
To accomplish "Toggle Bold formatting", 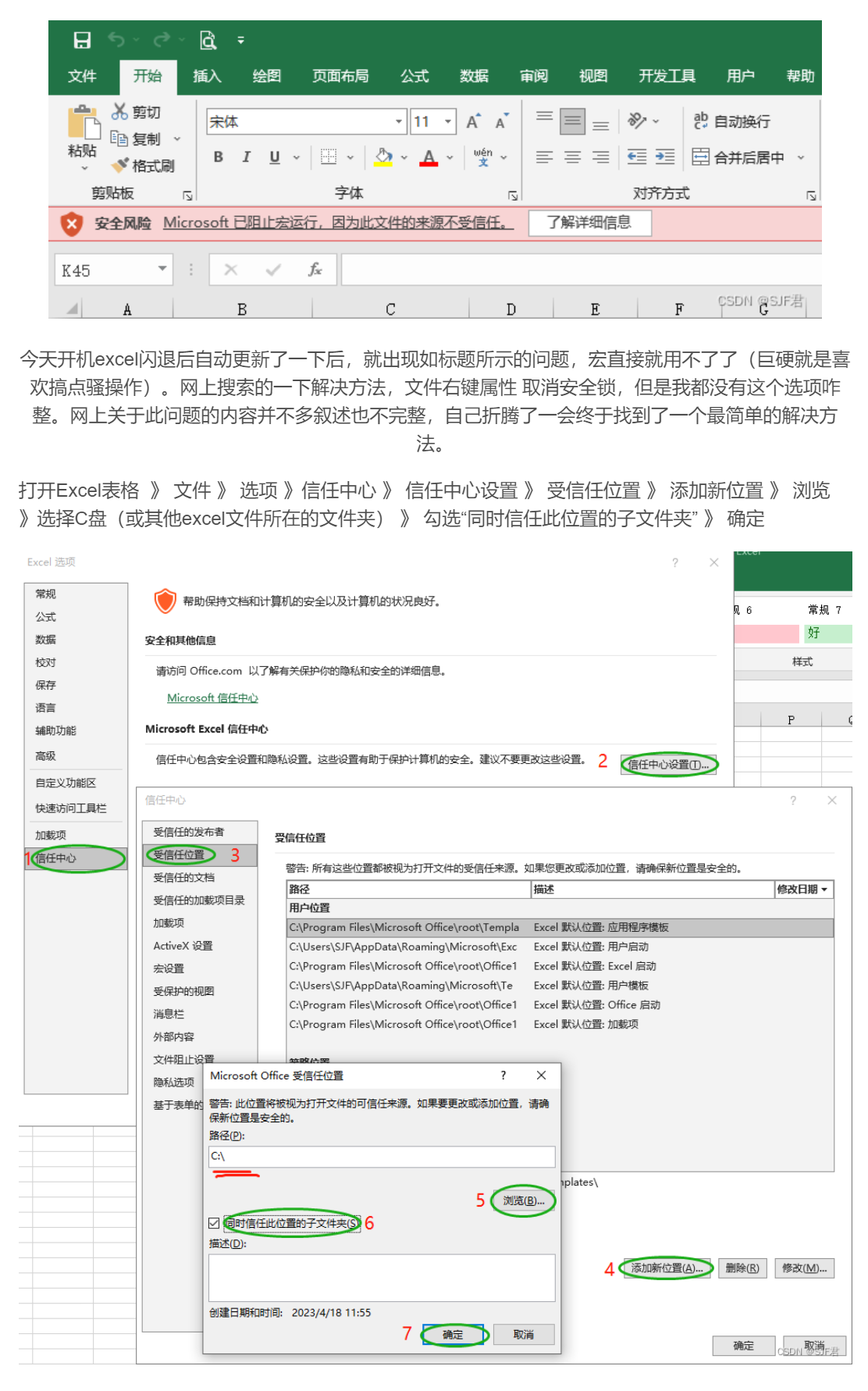I will [219, 157].
